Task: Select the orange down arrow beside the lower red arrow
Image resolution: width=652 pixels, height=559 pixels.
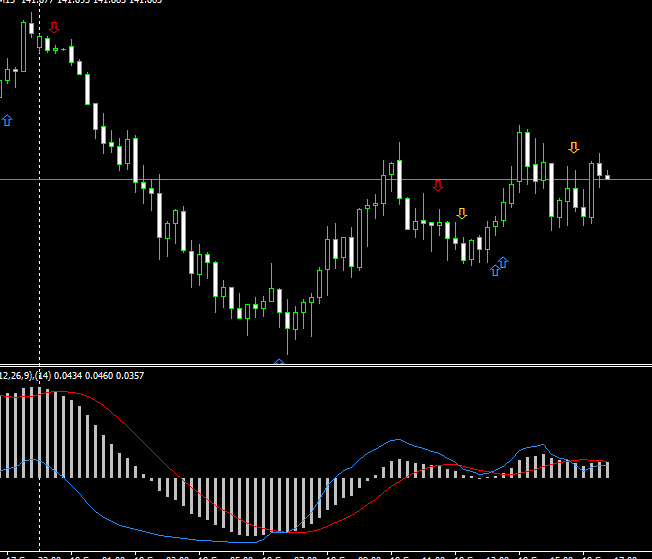Action: pyautogui.click(x=461, y=213)
